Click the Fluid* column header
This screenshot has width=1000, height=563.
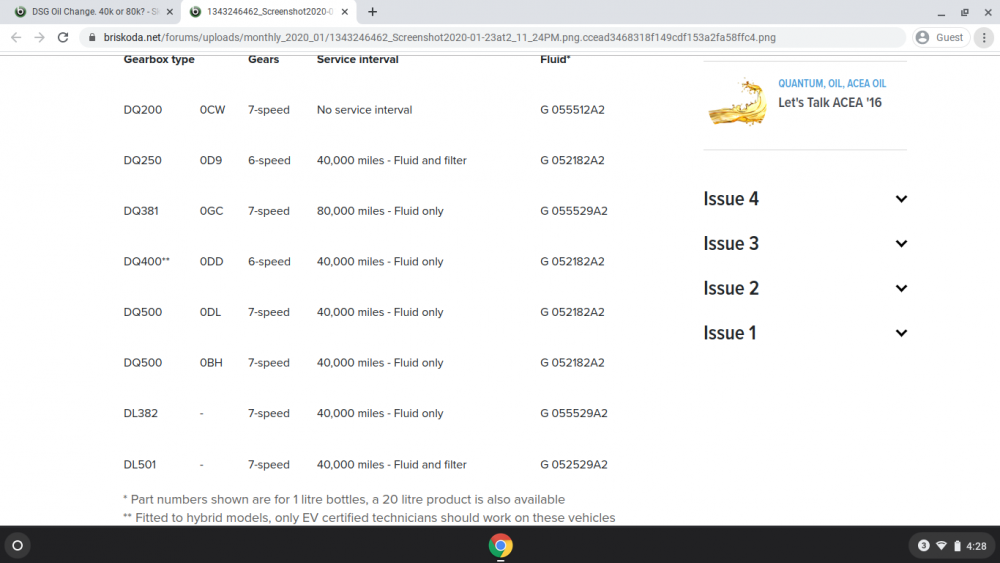coord(555,59)
